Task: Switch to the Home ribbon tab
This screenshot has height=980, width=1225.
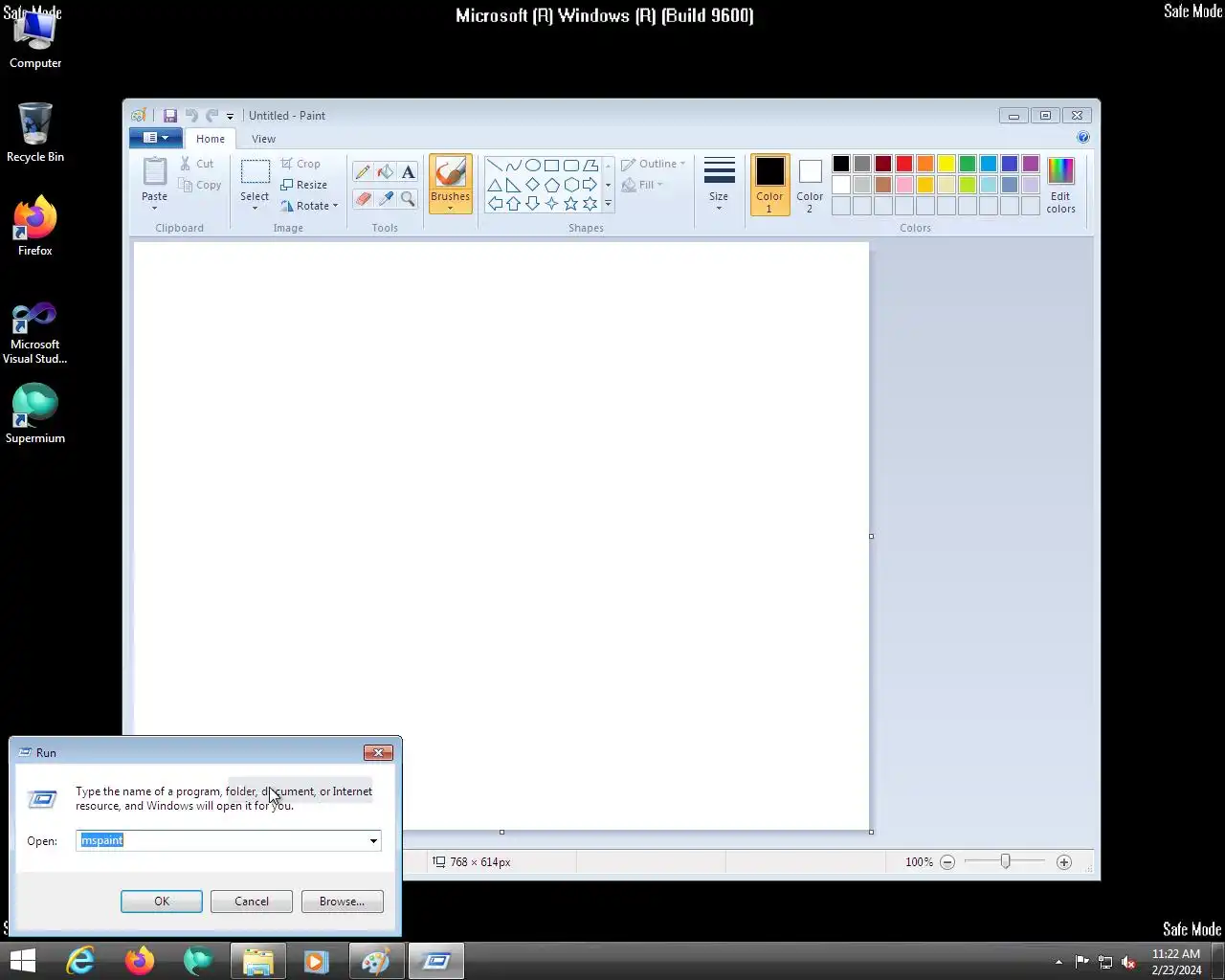Action: 211,139
